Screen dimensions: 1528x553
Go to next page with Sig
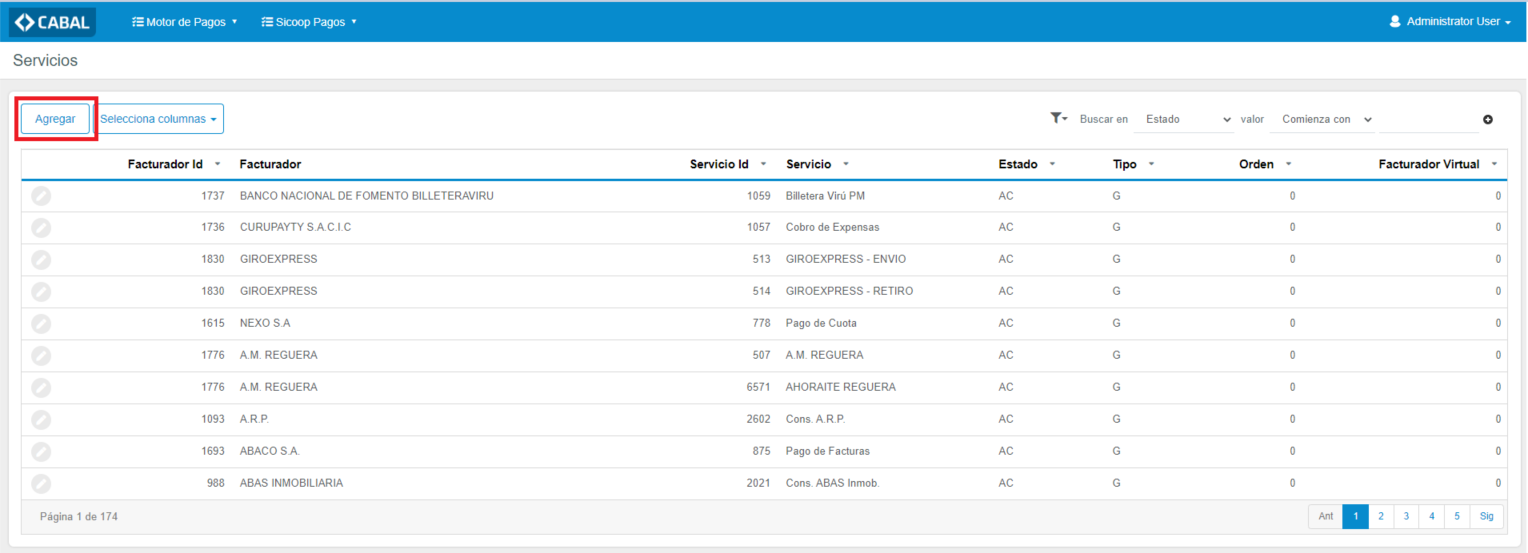[1487, 516]
